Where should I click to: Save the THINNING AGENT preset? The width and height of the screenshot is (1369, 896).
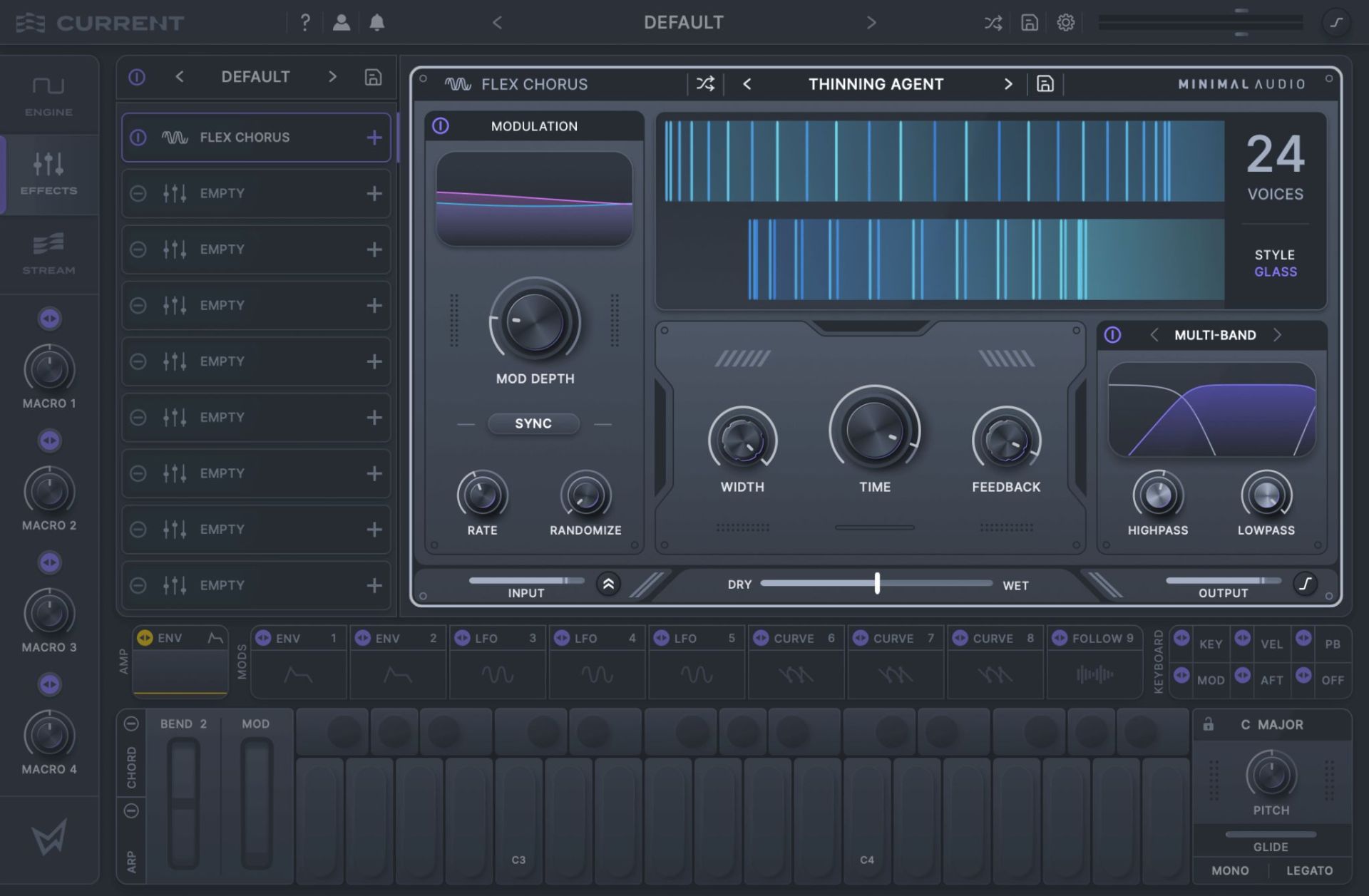[x=1045, y=84]
